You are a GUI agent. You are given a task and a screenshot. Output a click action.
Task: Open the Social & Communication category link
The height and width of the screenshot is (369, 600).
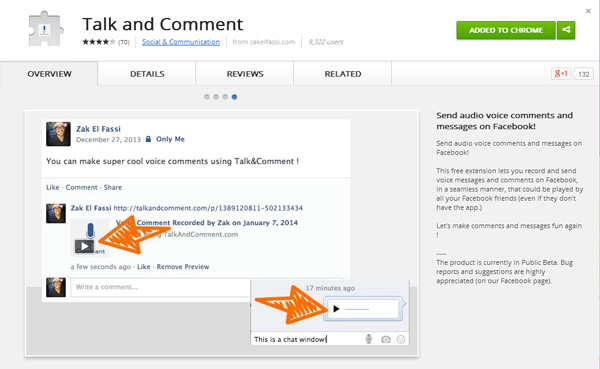[181, 42]
